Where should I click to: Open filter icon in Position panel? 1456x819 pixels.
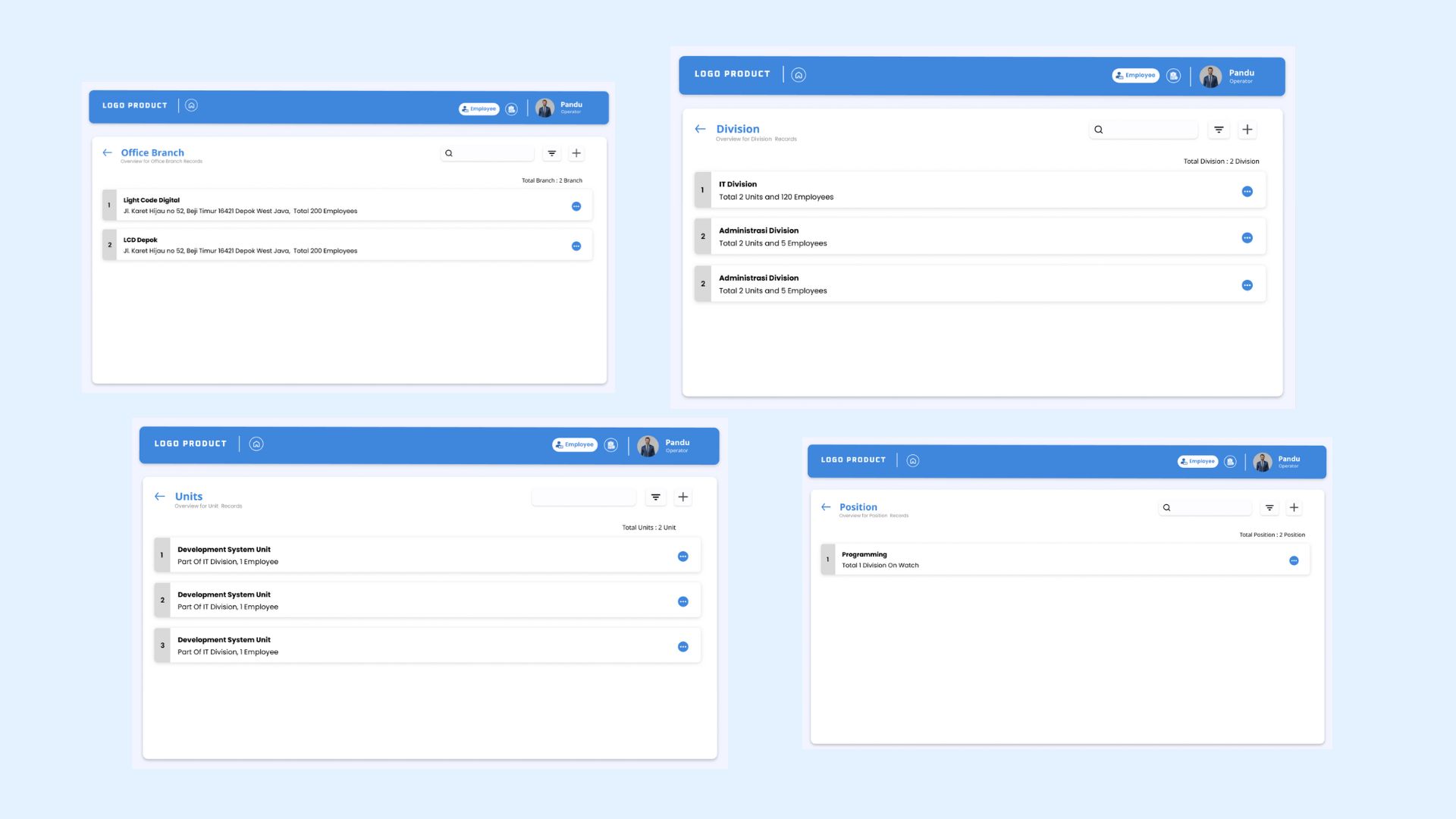[x=1269, y=507]
